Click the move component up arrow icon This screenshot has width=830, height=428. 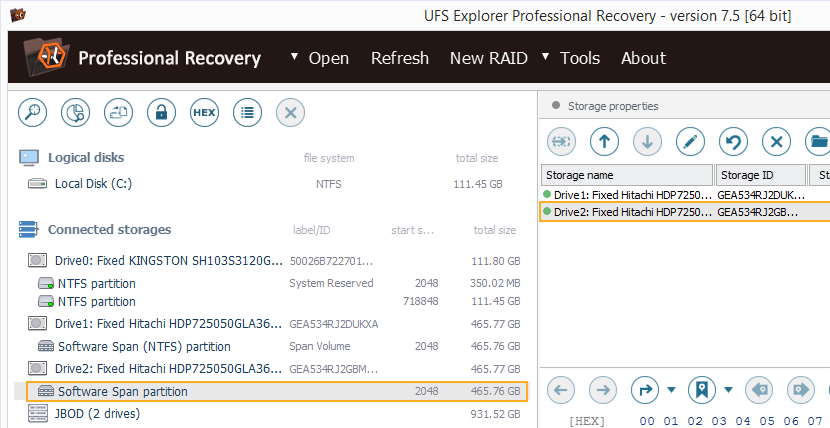pos(605,141)
